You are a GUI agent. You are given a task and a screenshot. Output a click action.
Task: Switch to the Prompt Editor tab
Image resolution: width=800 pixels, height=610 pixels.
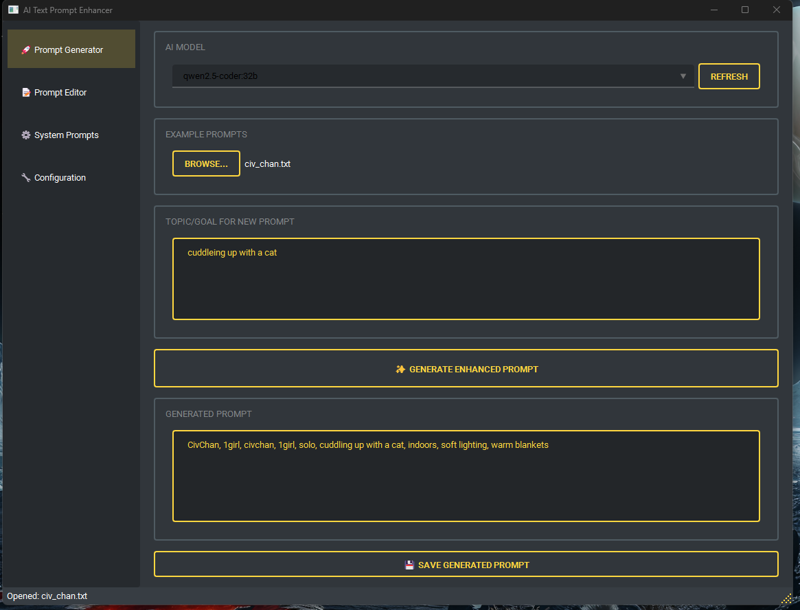coord(71,92)
